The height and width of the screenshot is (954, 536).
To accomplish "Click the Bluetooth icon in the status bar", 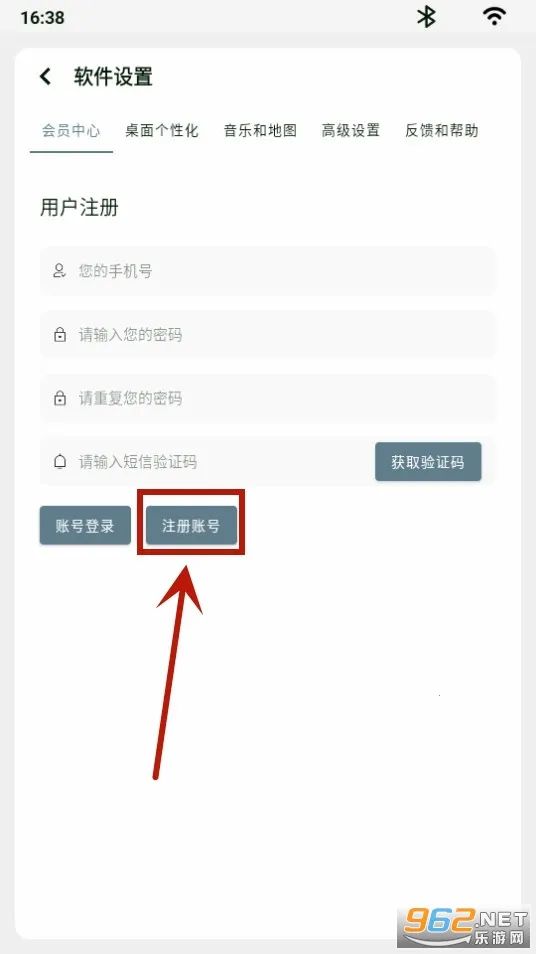I will pyautogui.click(x=426, y=17).
